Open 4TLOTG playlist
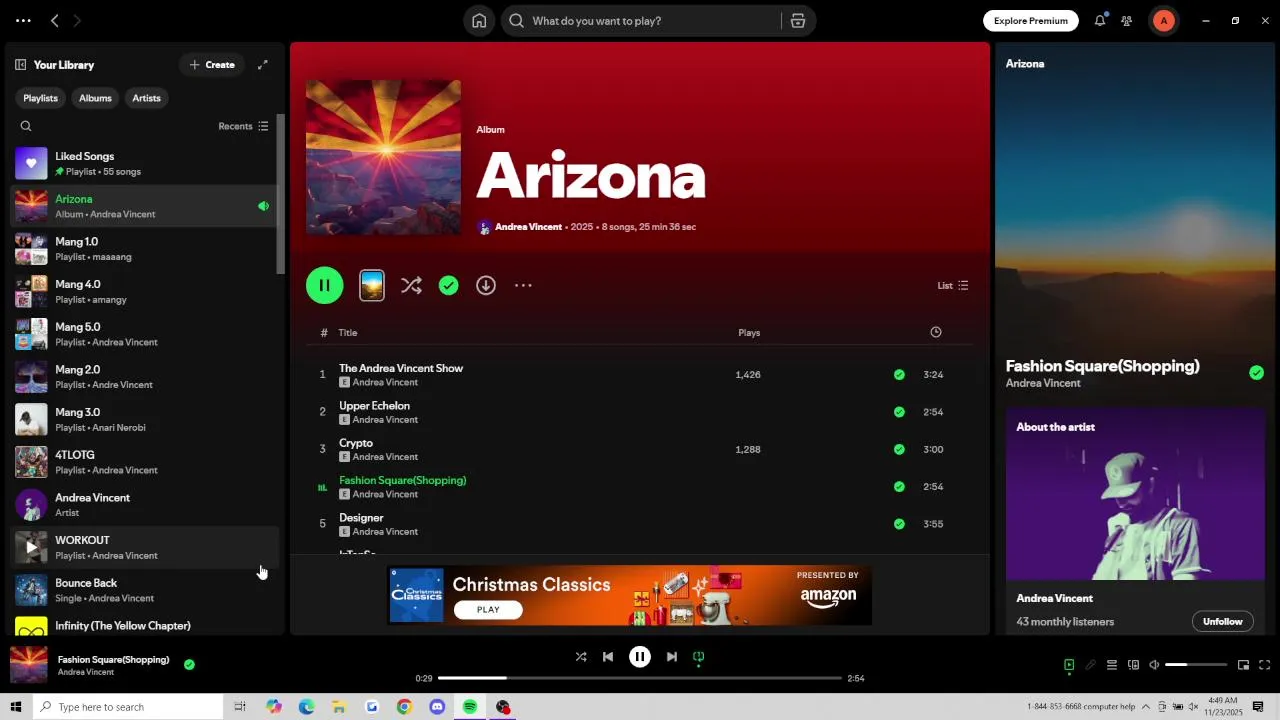1280x720 pixels. click(144, 462)
